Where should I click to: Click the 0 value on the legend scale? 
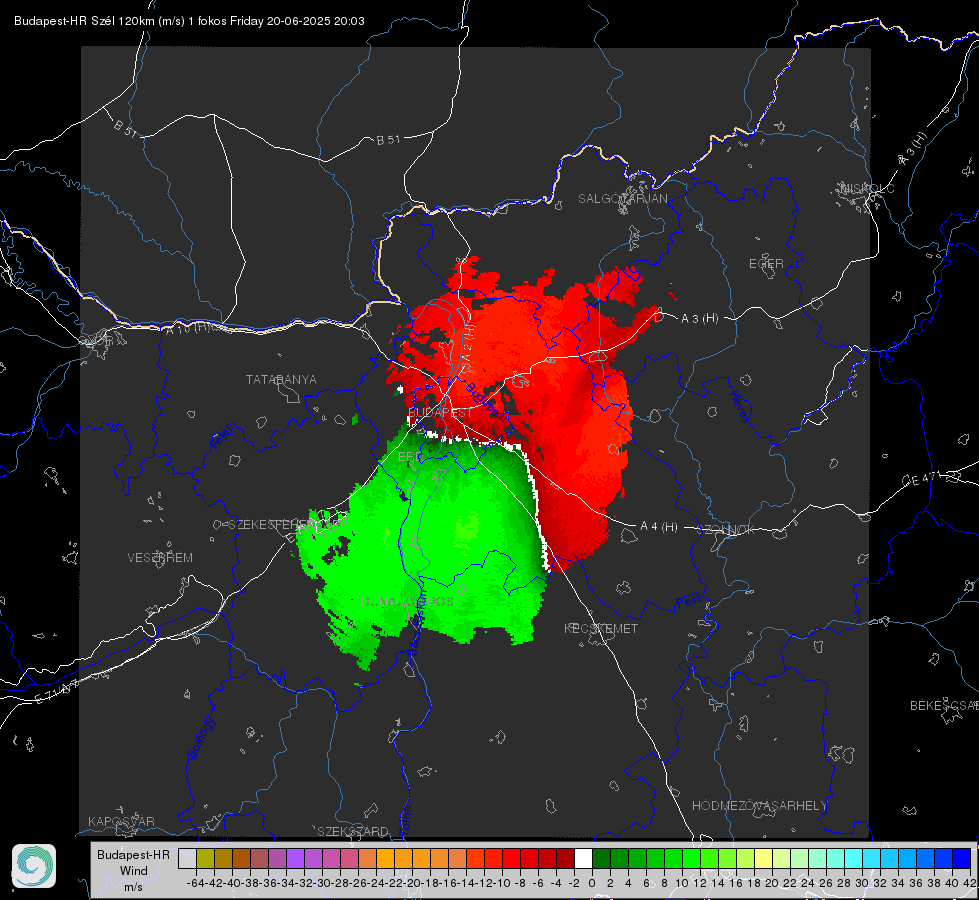point(592,883)
